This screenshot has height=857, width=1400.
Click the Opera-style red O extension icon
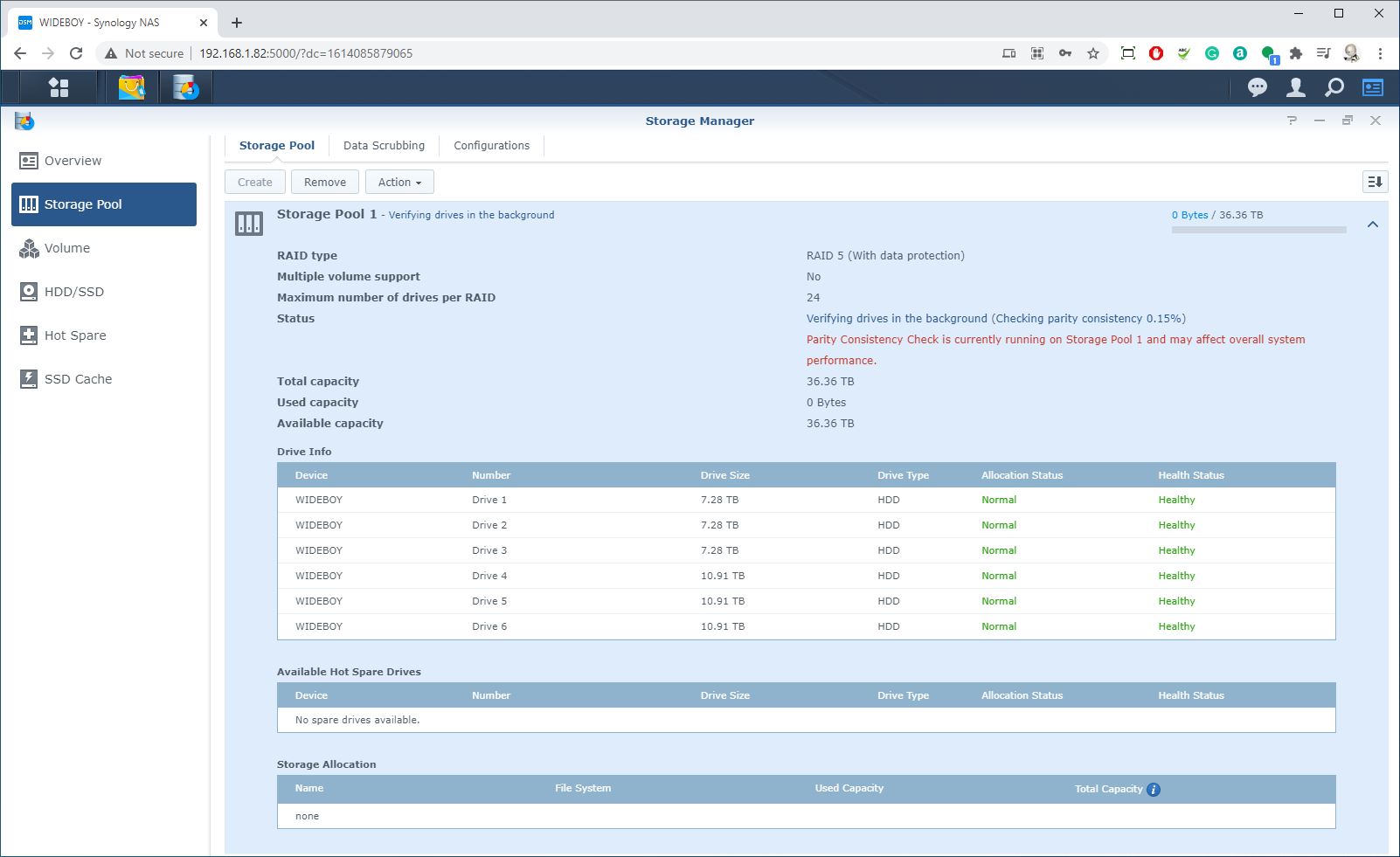[x=1156, y=53]
